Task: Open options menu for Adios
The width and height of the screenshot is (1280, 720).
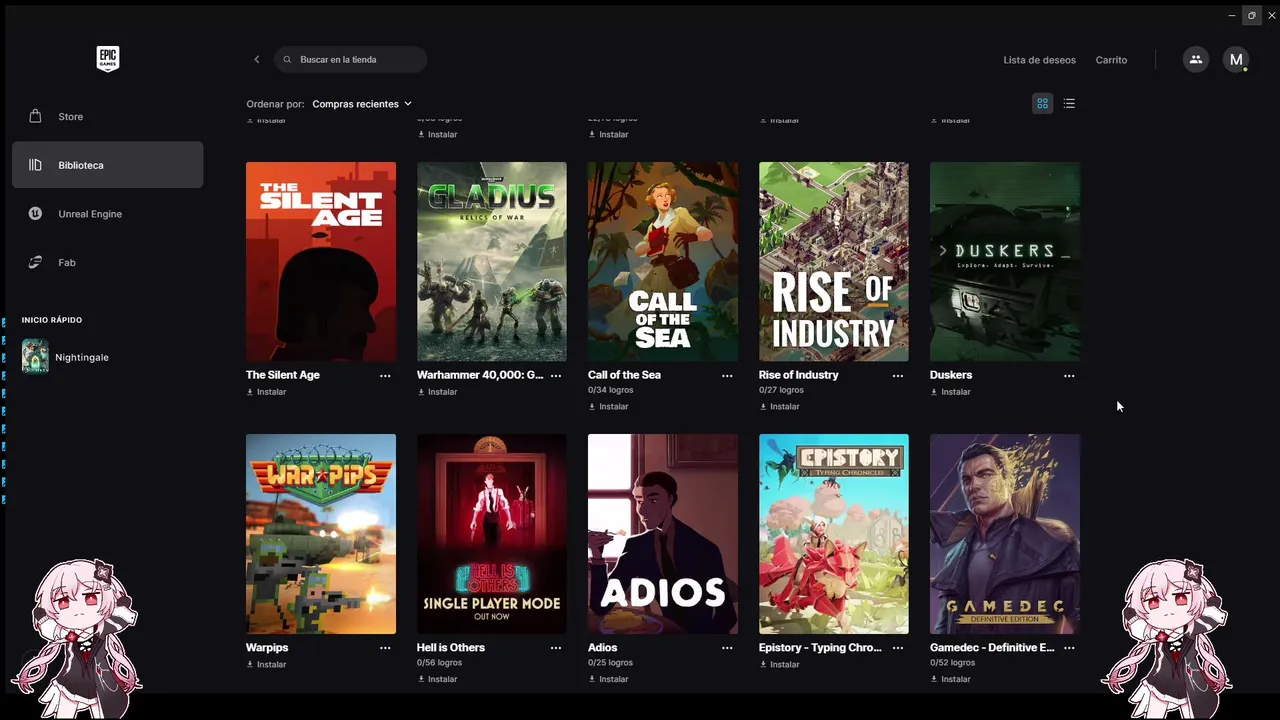Action: (x=727, y=648)
